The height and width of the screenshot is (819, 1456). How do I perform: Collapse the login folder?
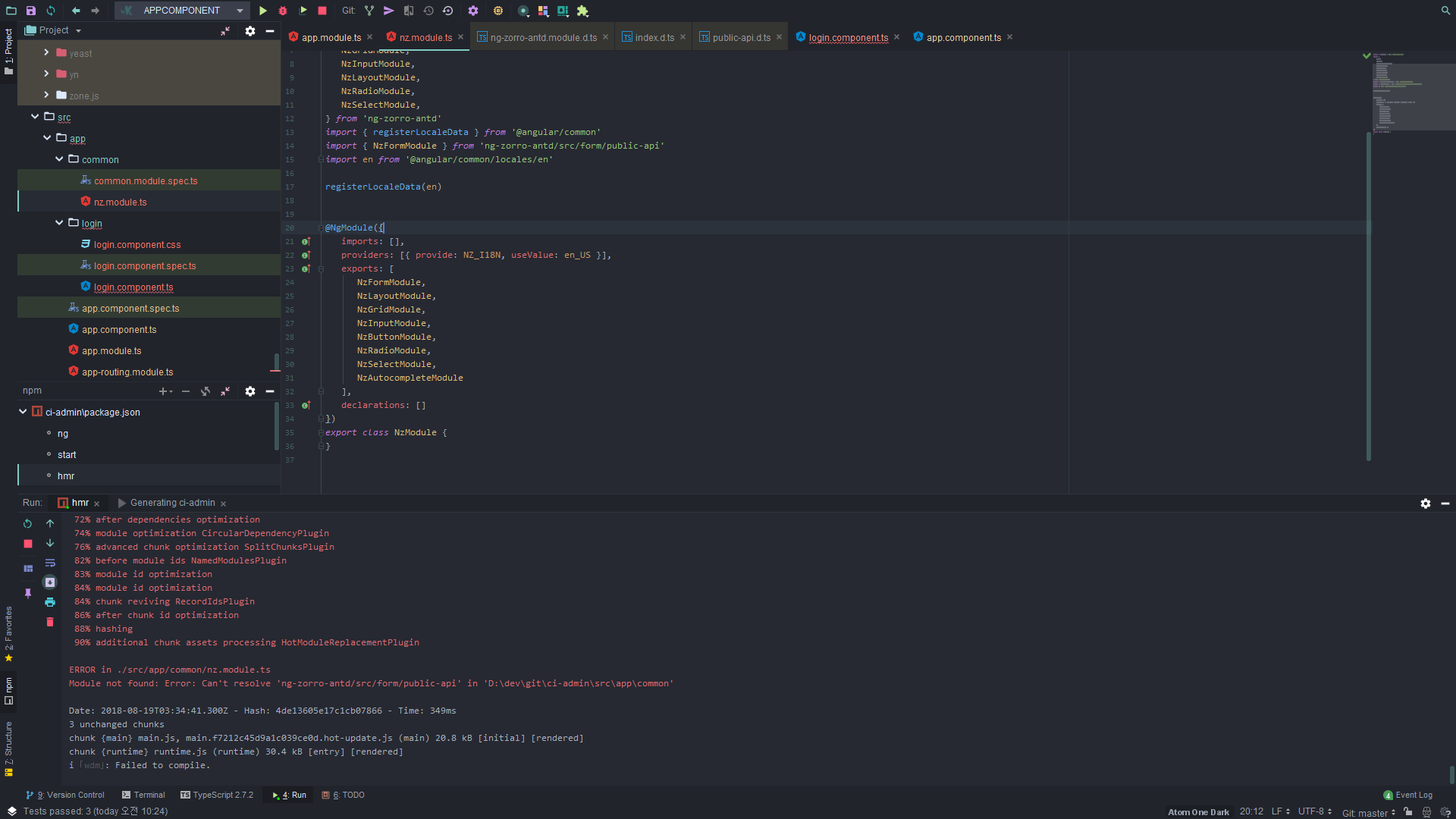coord(58,222)
